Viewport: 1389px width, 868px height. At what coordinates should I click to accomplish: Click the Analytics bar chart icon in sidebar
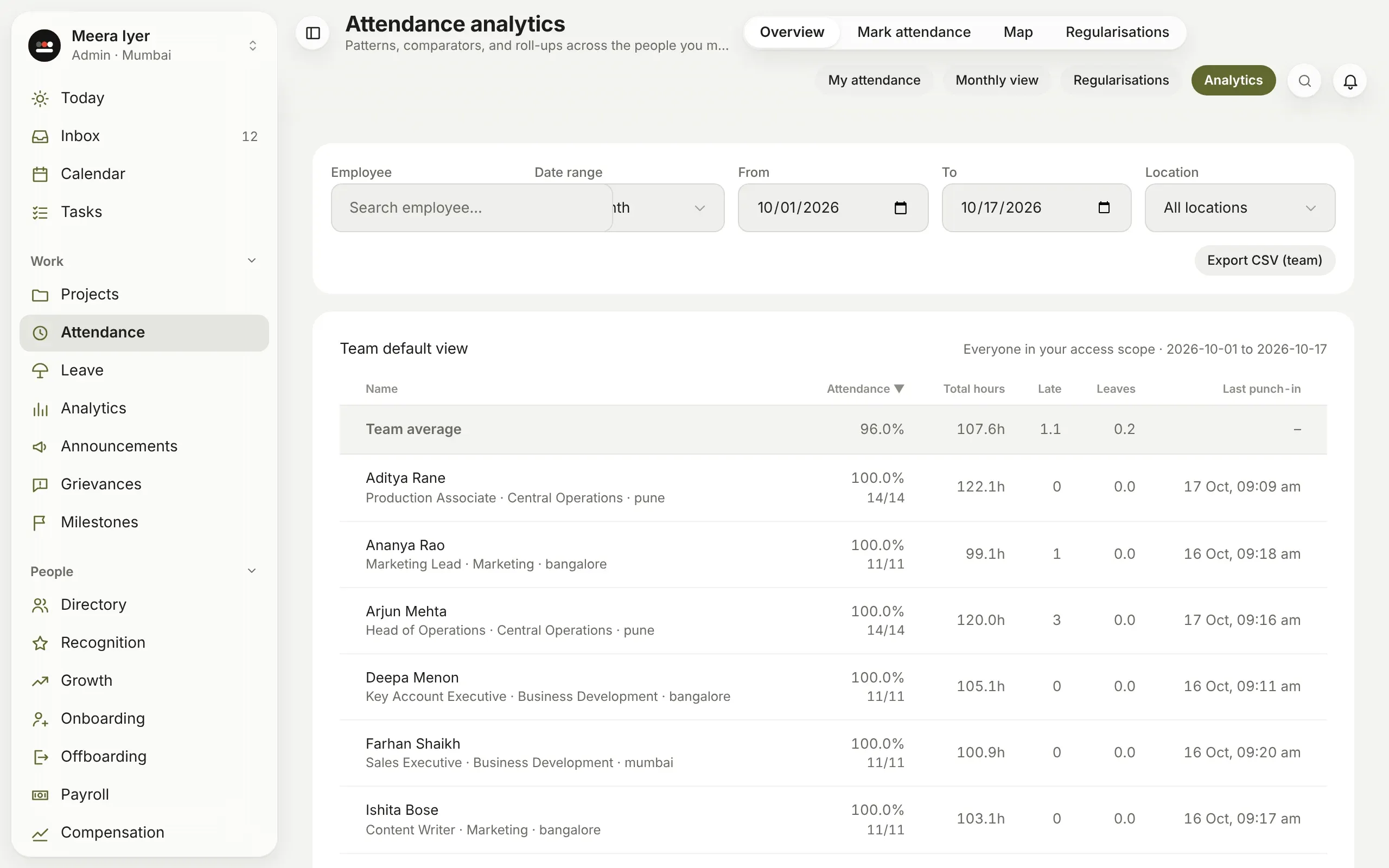coord(40,409)
